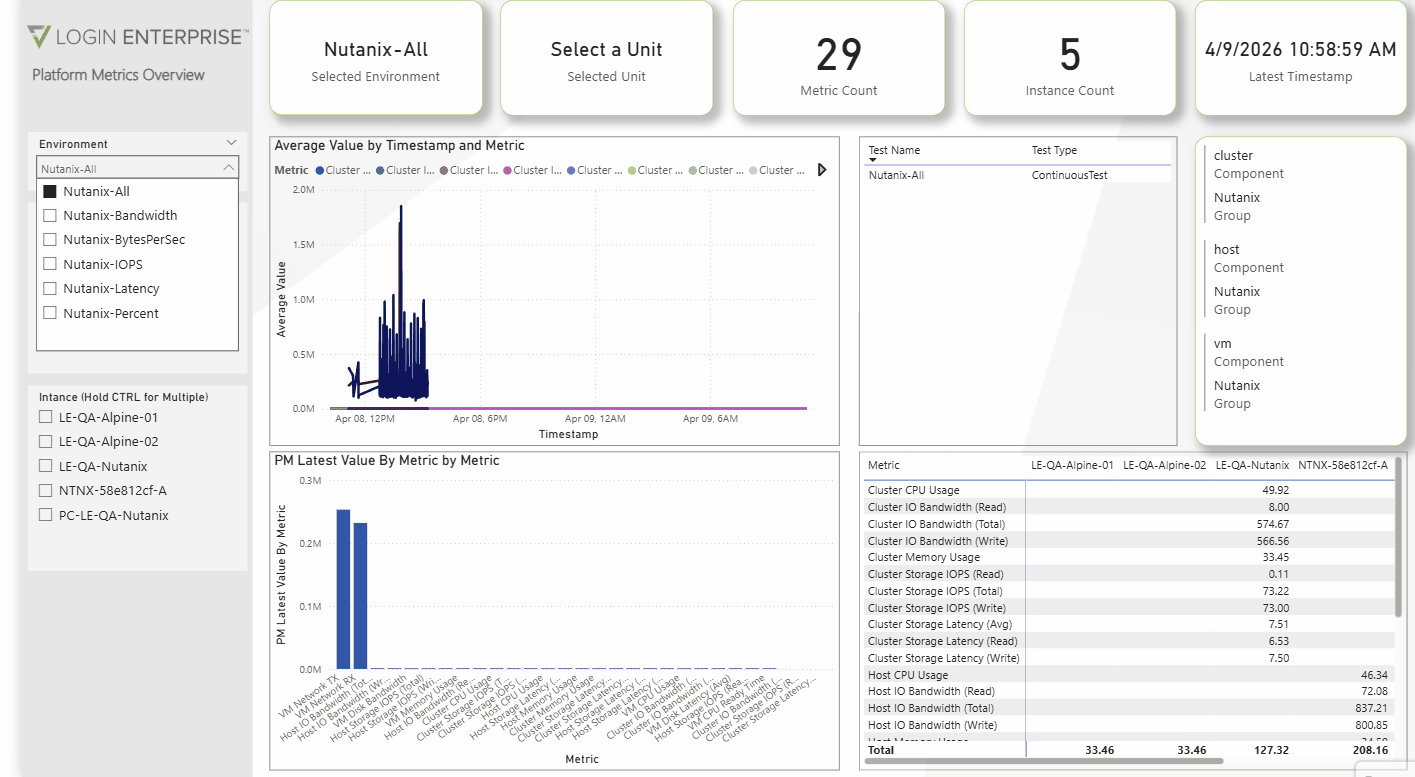Select the Cluster Storage IOPS (Total) row
Image resolution: width=1415 pixels, height=777 pixels.
point(1129,591)
